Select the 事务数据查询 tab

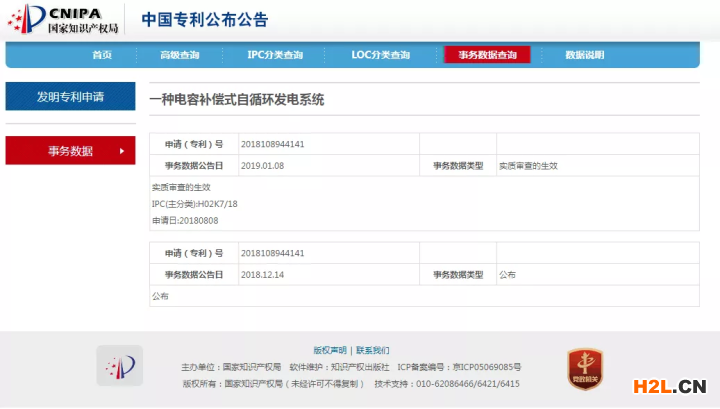coord(487,55)
